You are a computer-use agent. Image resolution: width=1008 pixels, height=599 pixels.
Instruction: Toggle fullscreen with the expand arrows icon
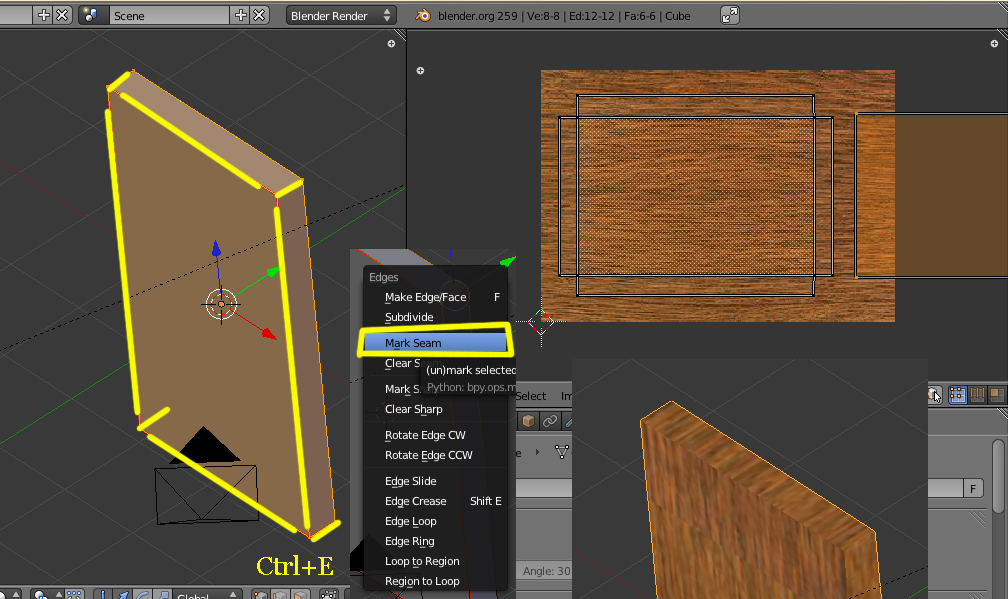coord(730,15)
